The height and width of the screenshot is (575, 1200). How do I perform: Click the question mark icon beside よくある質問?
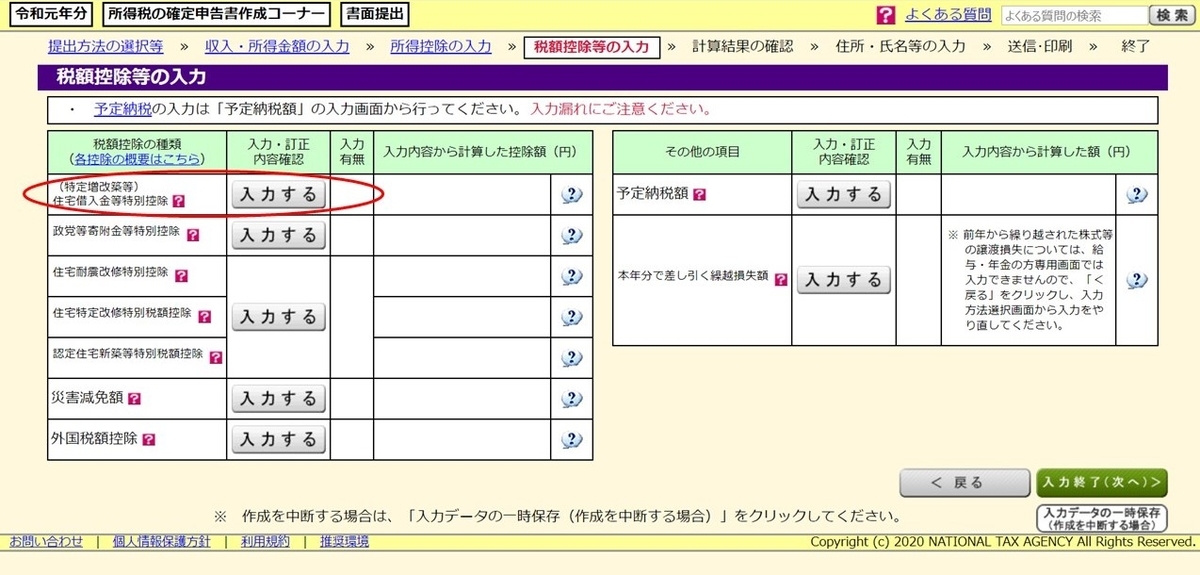click(885, 15)
